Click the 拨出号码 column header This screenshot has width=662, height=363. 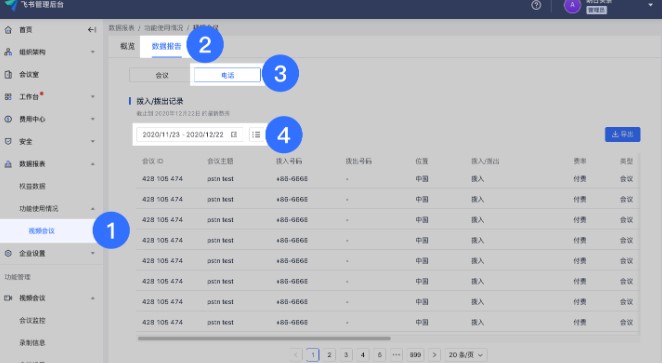pos(358,161)
